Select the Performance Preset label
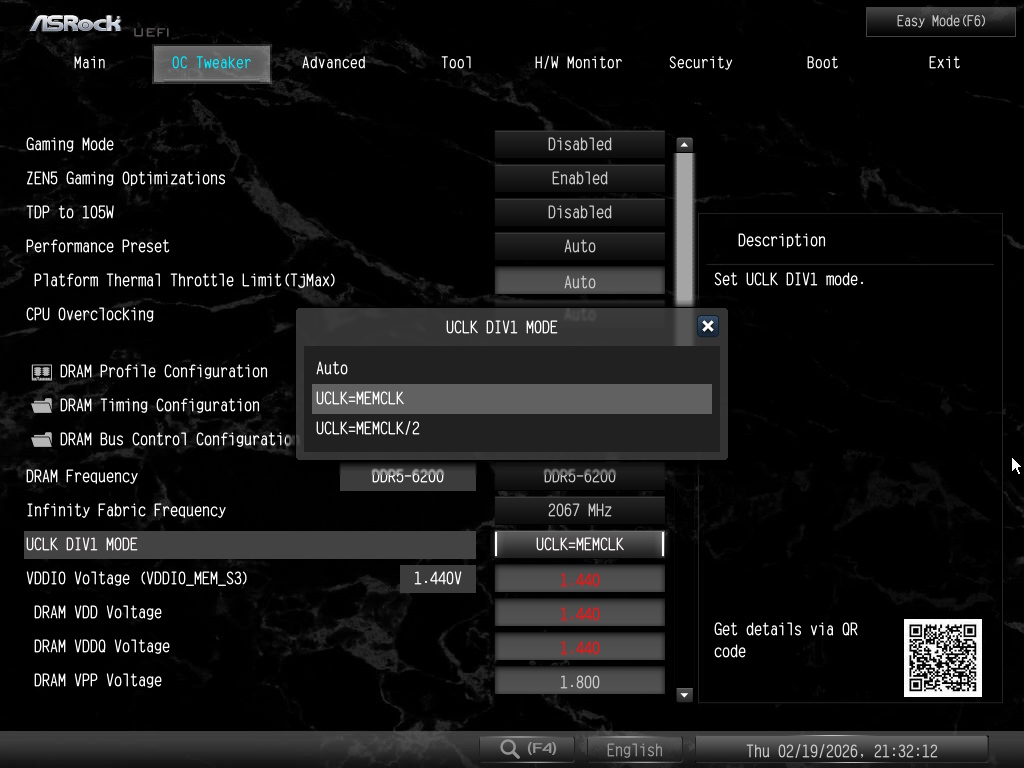The height and width of the screenshot is (768, 1024). pos(97,246)
